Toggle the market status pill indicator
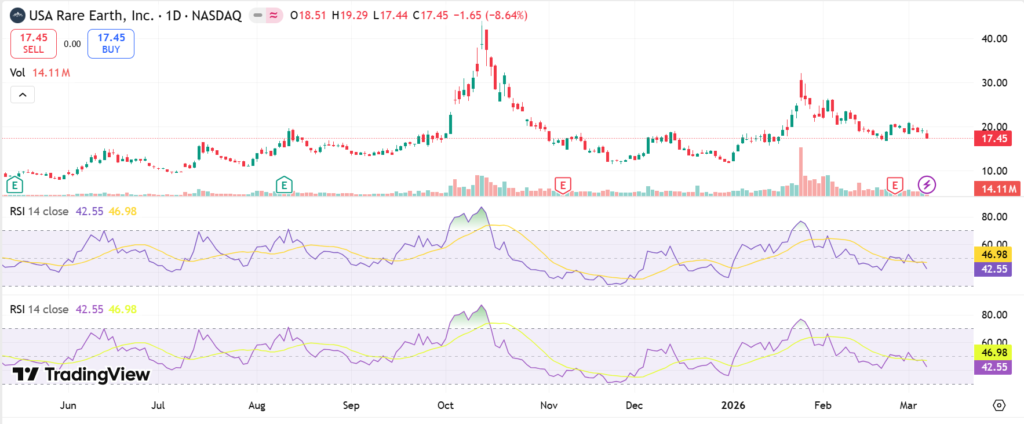Image resolution: width=1024 pixels, height=424 pixels. click(x=266, y=14)
